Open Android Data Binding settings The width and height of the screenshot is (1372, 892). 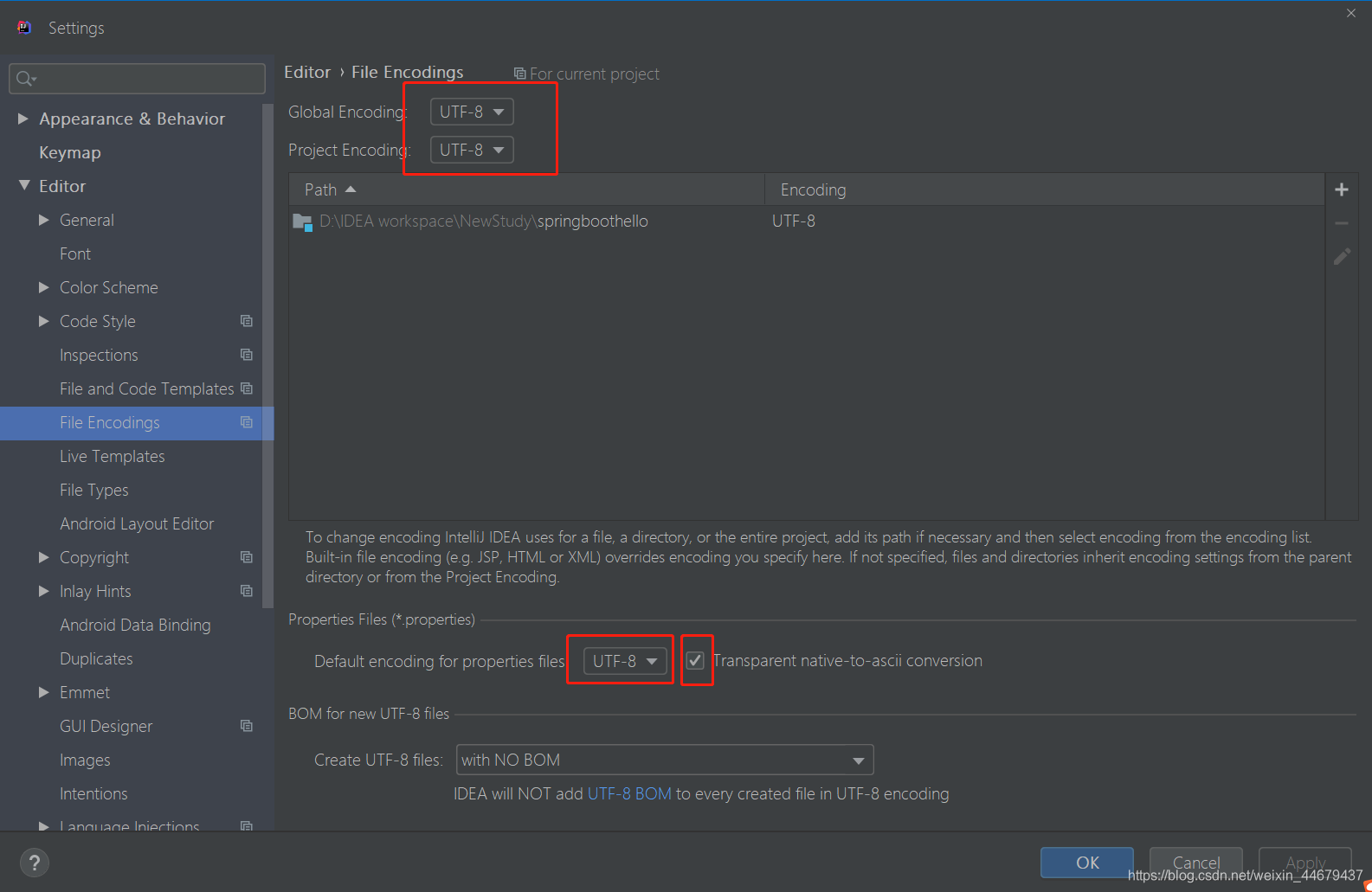[135, 625]
